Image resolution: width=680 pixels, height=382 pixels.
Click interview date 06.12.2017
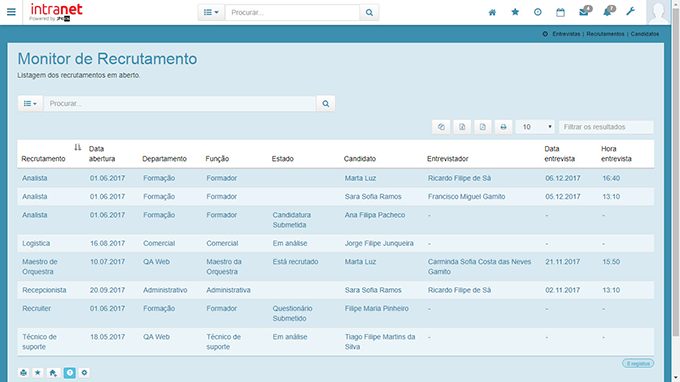pos(563,178)
